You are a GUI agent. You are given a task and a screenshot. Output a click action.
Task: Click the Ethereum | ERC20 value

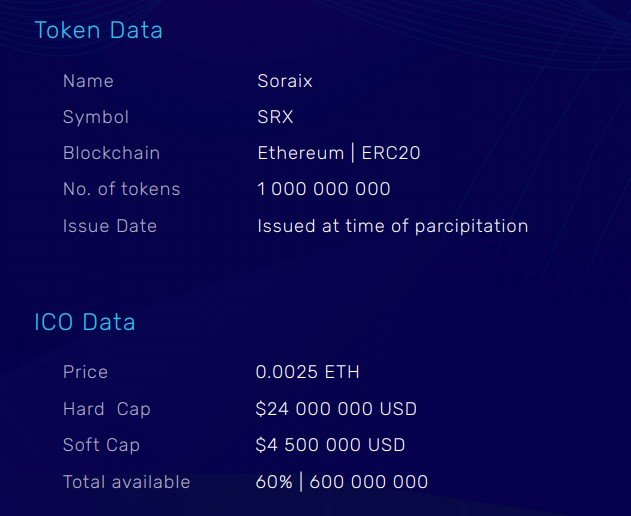(x=339, y=153)
